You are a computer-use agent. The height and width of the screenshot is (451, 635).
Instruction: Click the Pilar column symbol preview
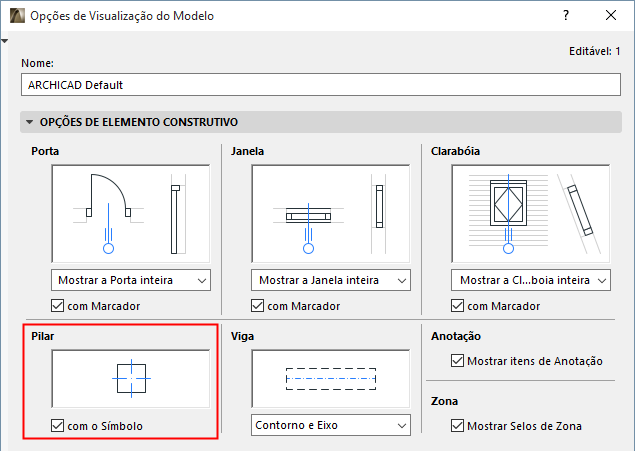click(130, 379)
